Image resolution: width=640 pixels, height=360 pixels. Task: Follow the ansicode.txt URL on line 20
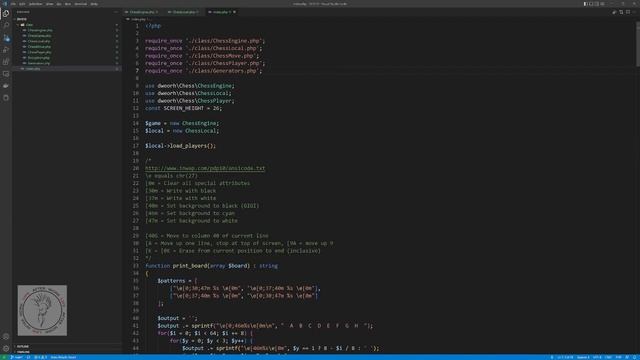205,168
